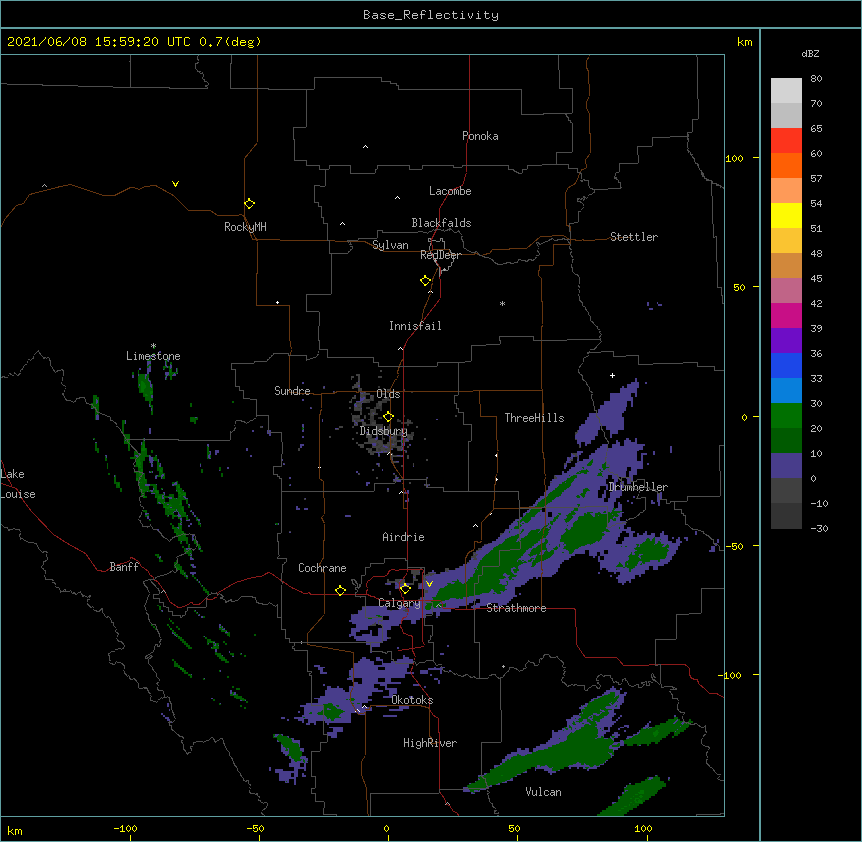
Task: Click the Blackfalds town label
Action: (x=441, y=223)
